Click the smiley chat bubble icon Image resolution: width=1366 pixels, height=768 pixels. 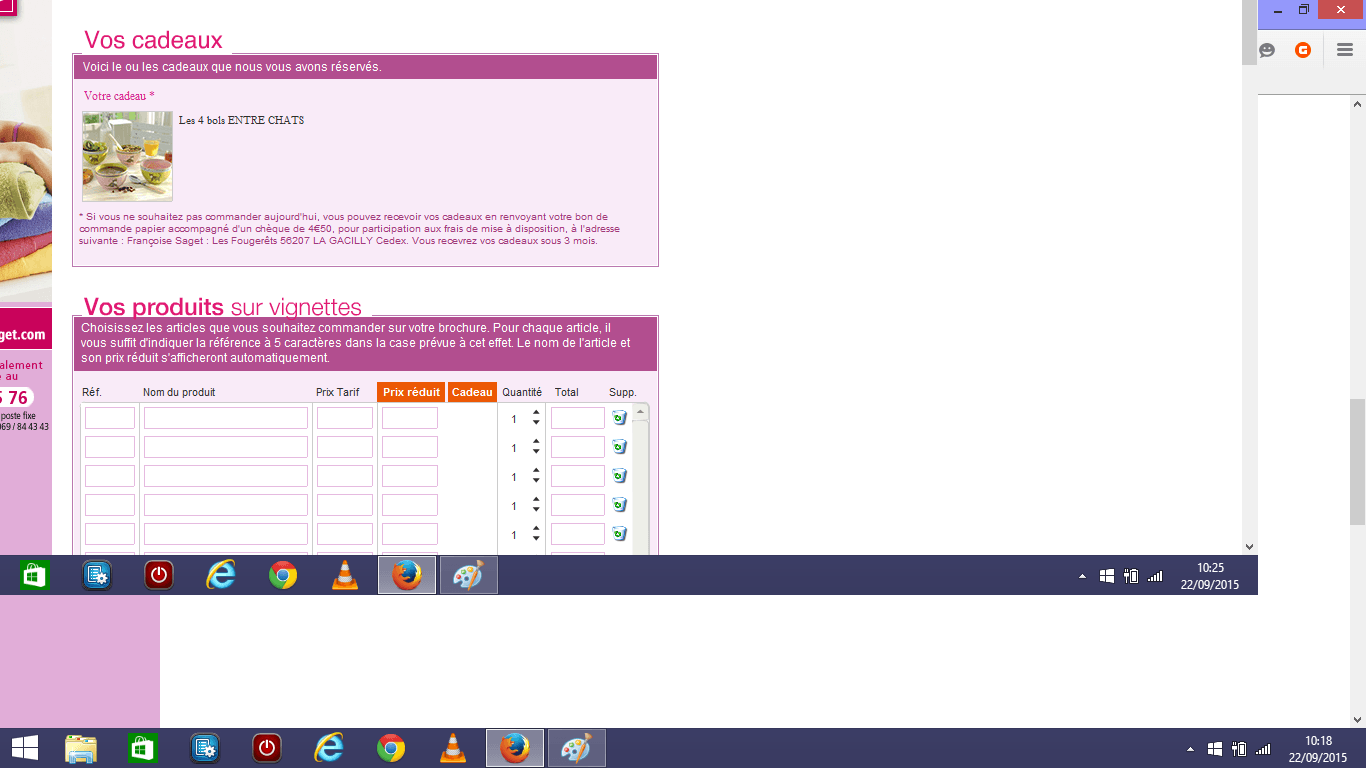[x=1267, y=50]
